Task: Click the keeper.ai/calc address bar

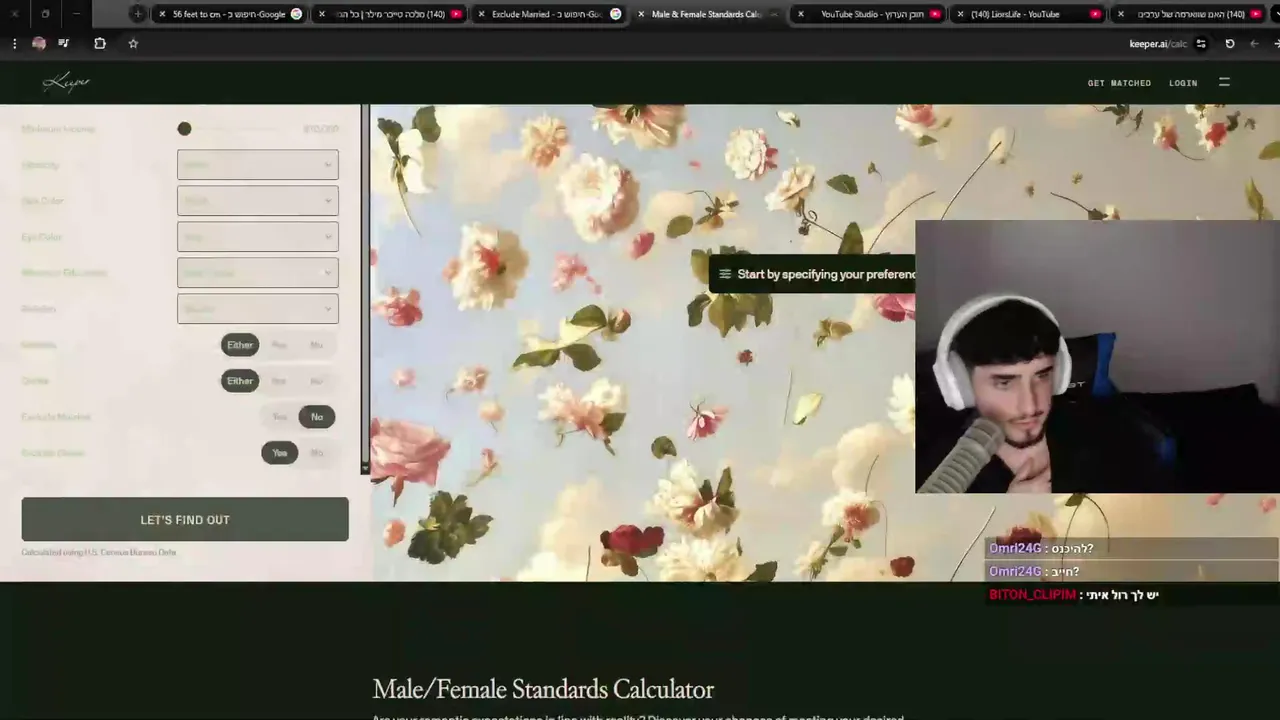Action: [x=1158, y=44]
